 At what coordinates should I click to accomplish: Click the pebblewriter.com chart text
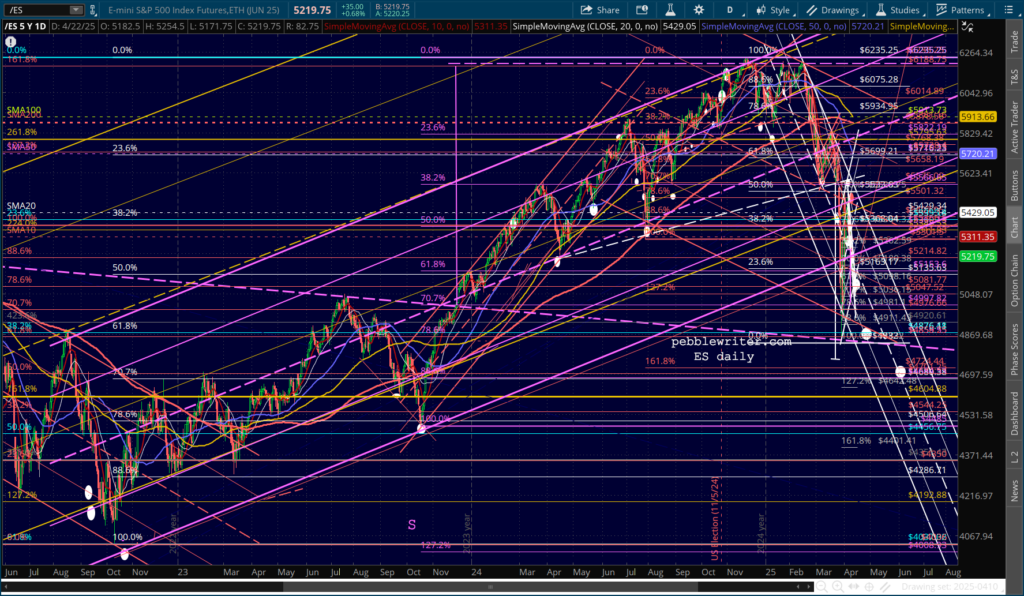click(731, 341)
